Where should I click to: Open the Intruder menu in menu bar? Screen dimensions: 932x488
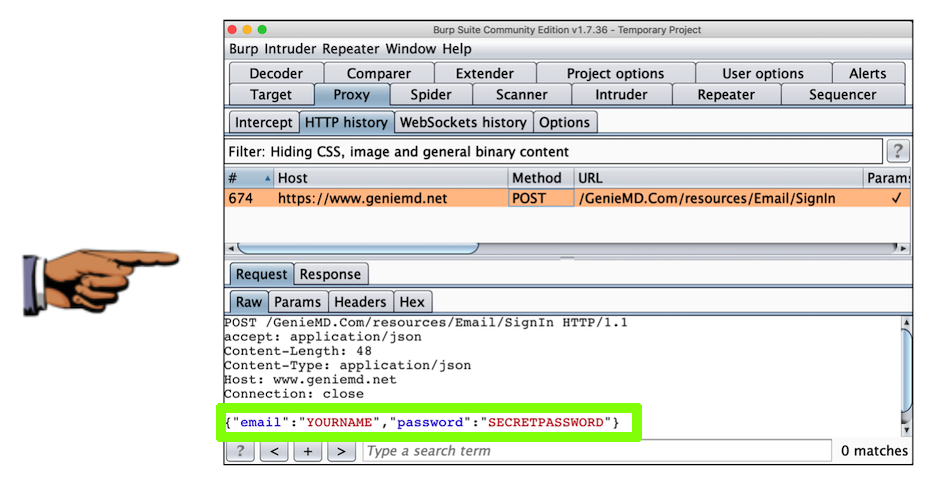[x=290, y=49]
